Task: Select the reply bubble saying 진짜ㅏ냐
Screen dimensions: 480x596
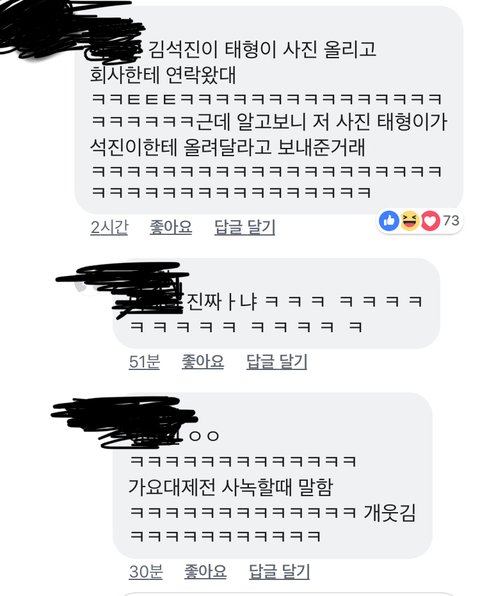Action: click(x=277, y=303)
